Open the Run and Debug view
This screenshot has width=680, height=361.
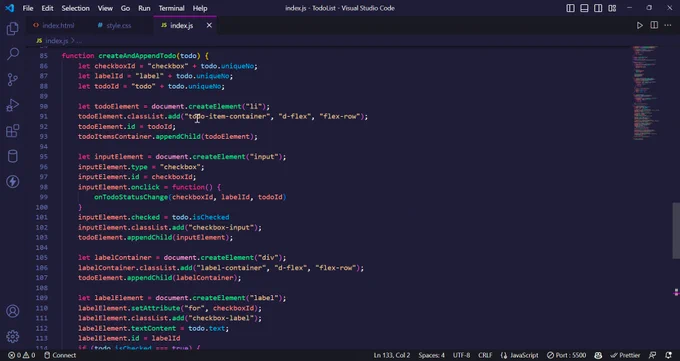pos(13,105)
